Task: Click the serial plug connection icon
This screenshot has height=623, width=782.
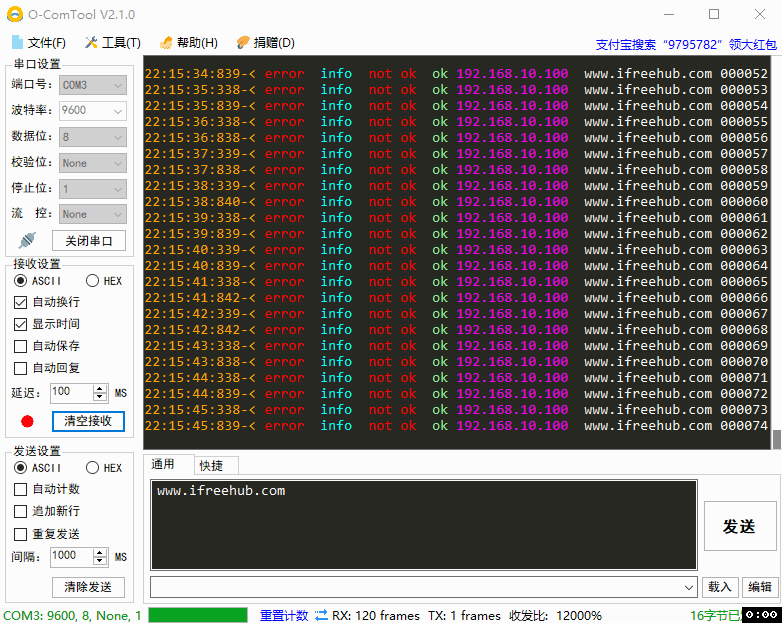Action: coord(27,240)
